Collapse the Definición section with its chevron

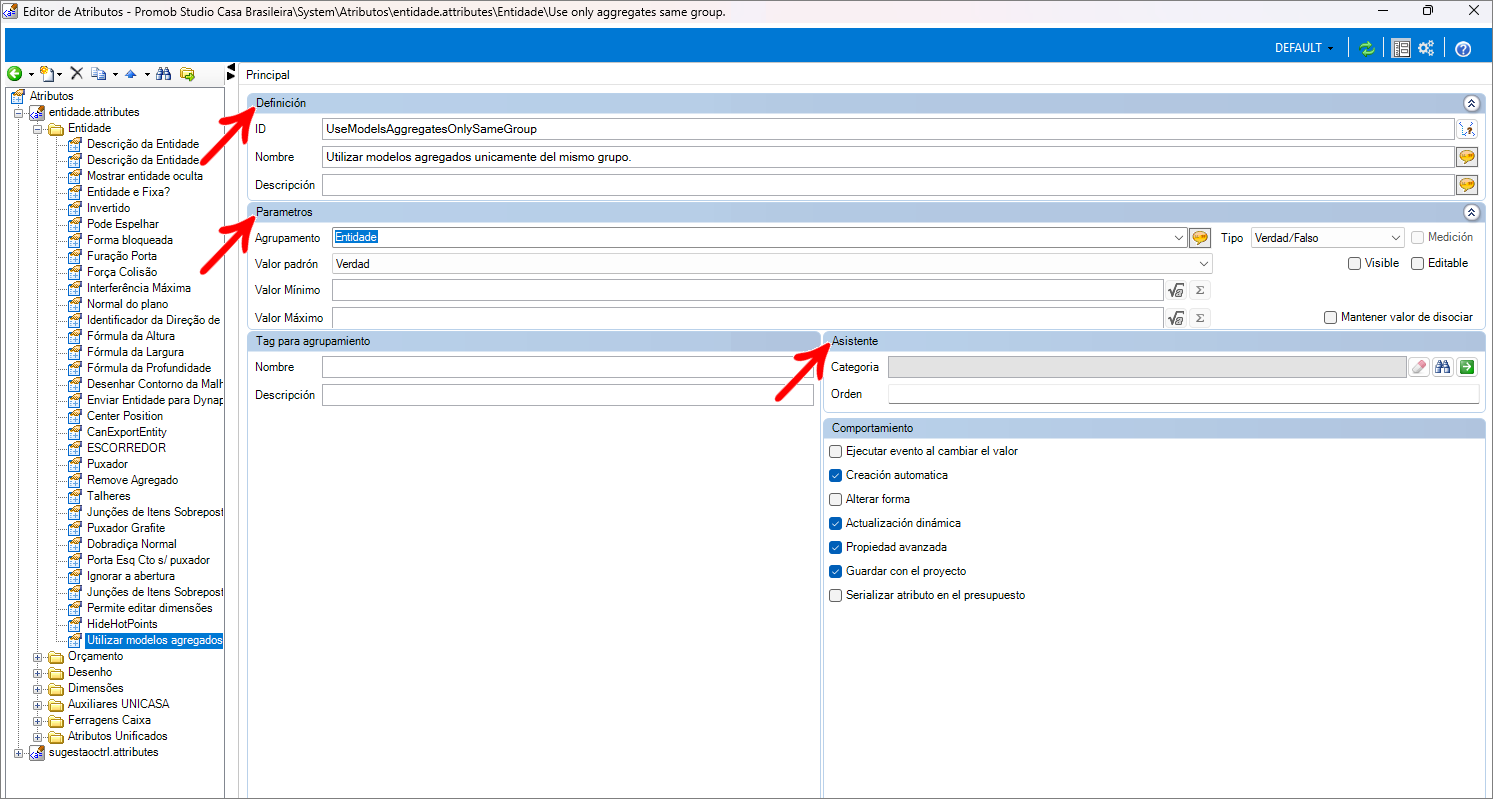pyautogui.click(x=1470, y=103)
